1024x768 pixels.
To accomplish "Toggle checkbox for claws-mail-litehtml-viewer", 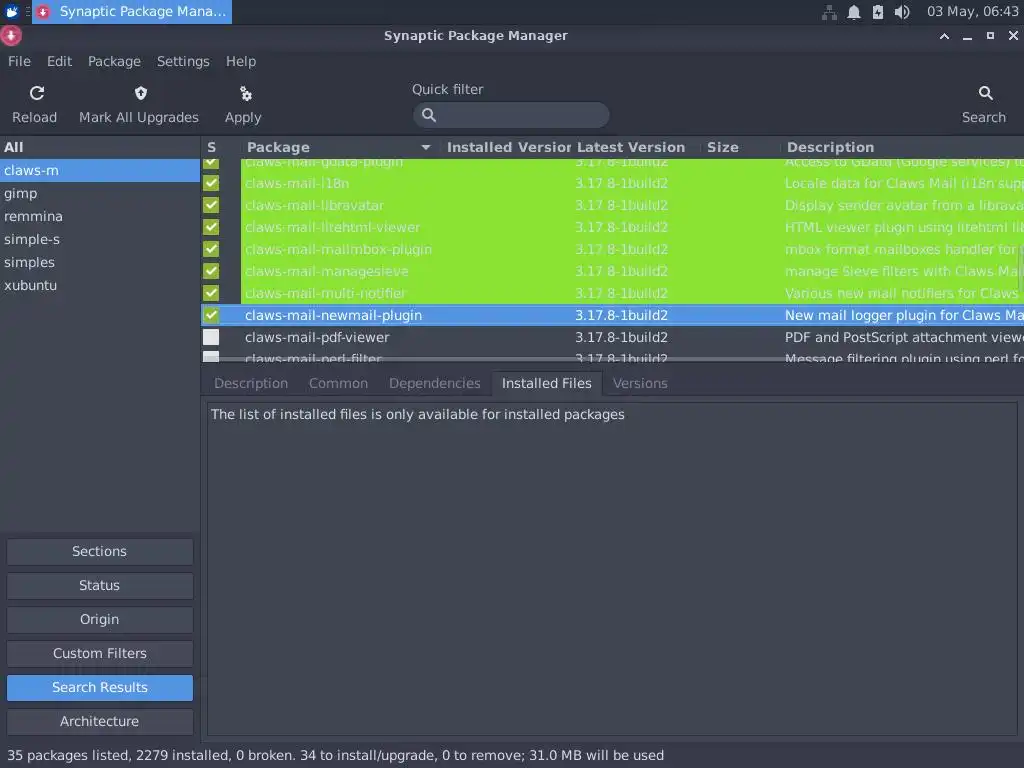I will [211, 227].
